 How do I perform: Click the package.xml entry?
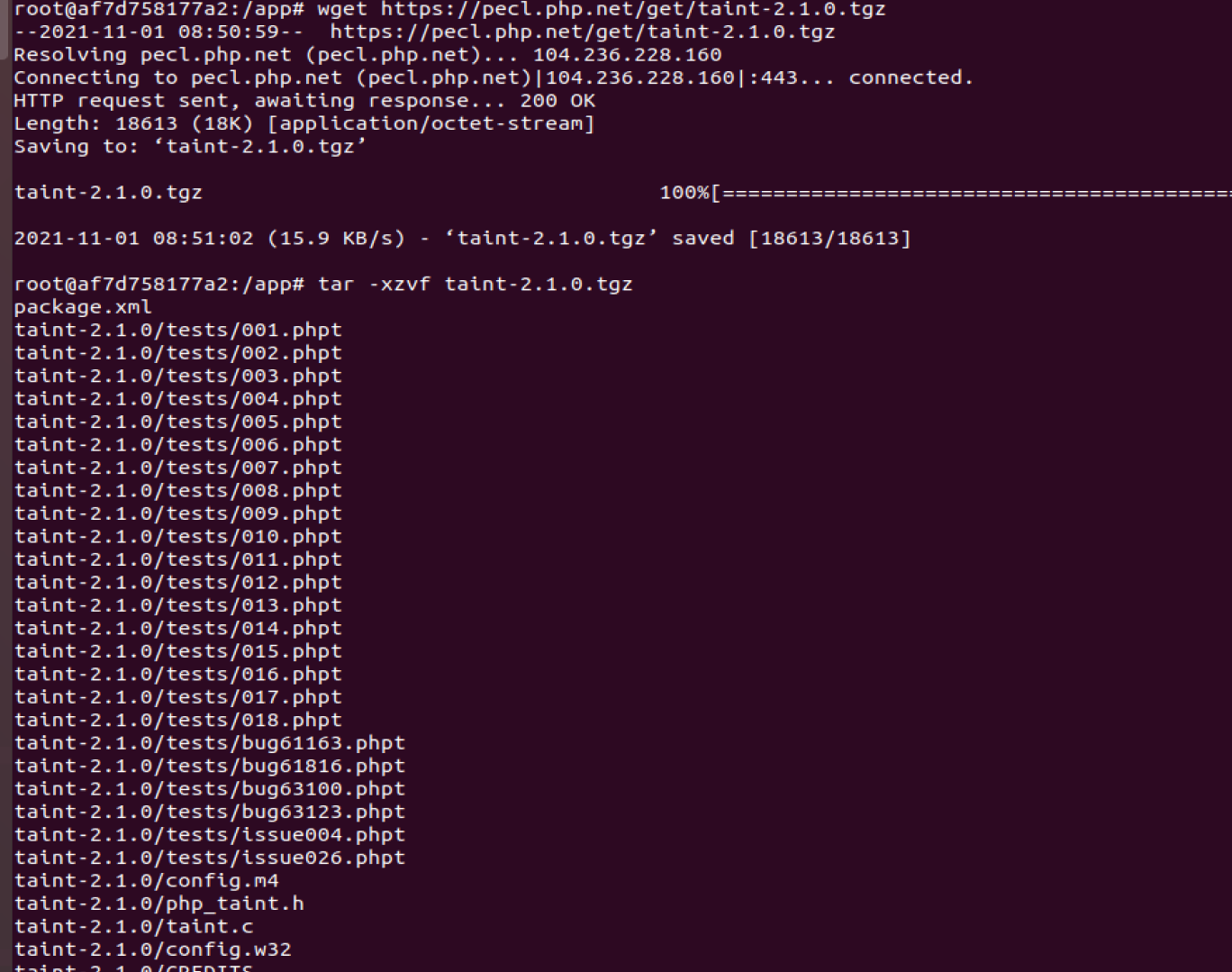point(83,307)
